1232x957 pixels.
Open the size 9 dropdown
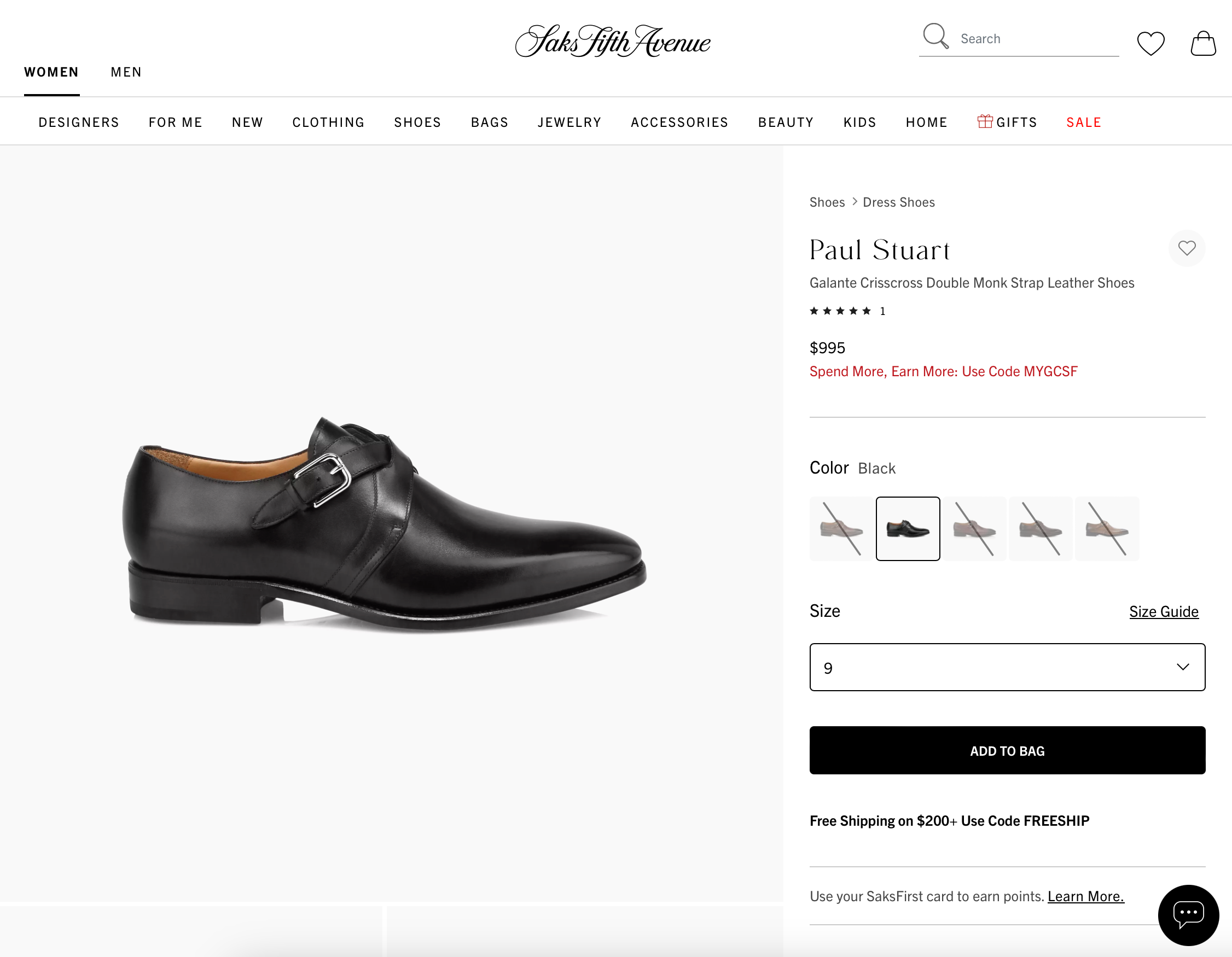click(1007, 667)
